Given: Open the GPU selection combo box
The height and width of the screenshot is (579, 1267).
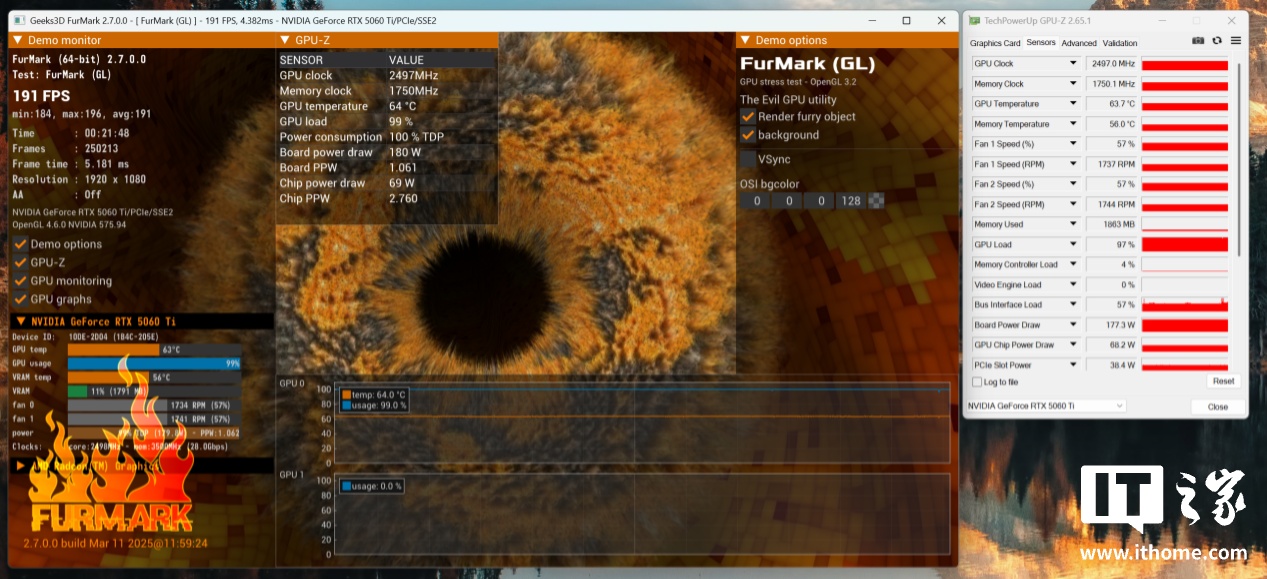Looking at the screenshot, I should pos(1045,406).
